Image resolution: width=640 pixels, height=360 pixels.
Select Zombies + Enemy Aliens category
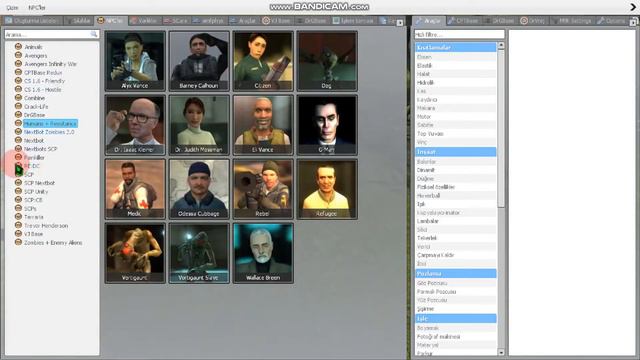53,242
